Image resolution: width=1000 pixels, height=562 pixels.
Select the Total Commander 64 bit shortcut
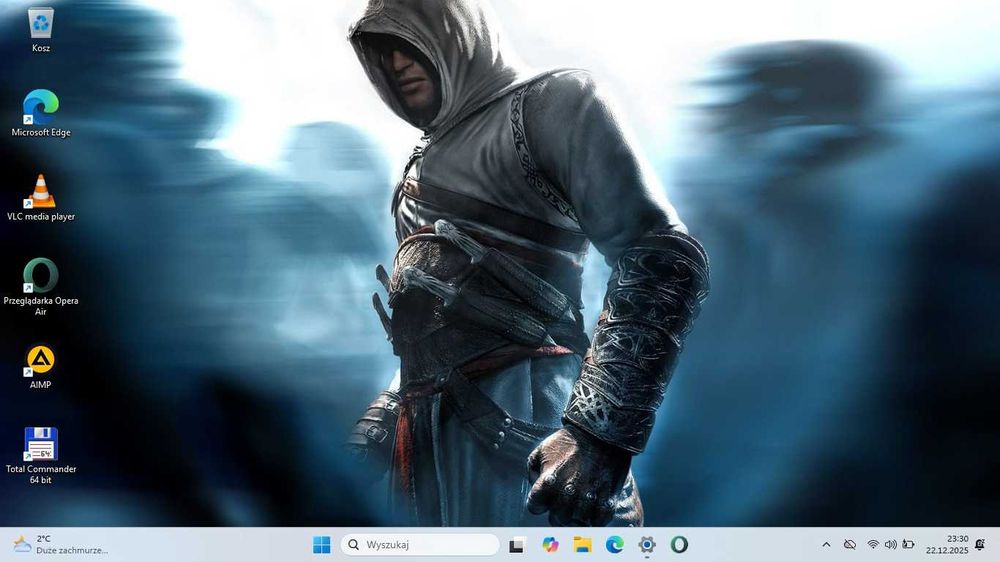41,455
